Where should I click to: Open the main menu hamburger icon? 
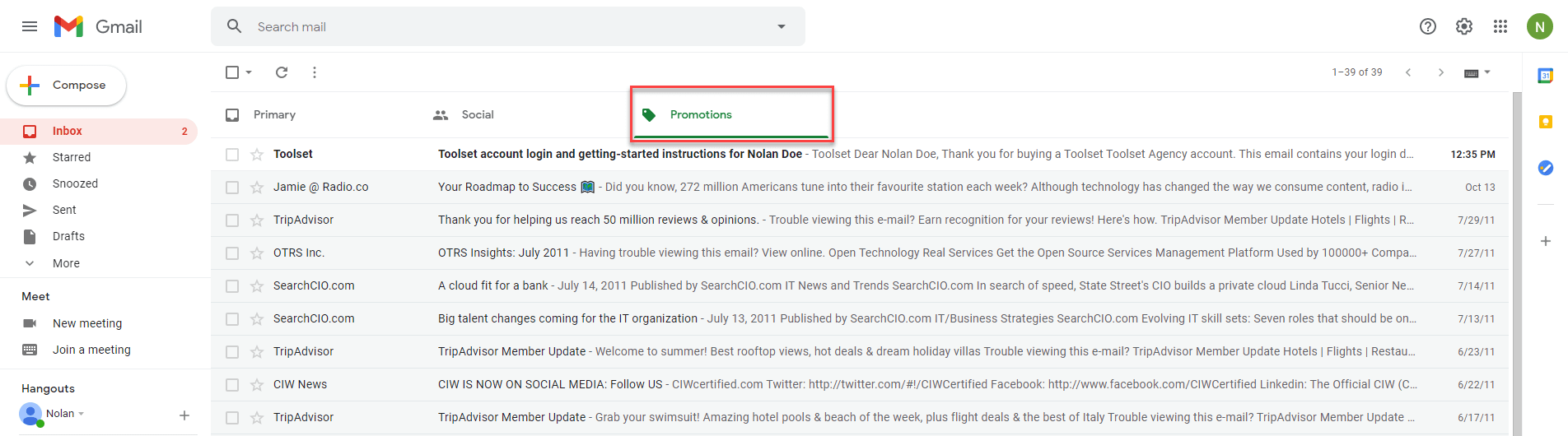30,26
